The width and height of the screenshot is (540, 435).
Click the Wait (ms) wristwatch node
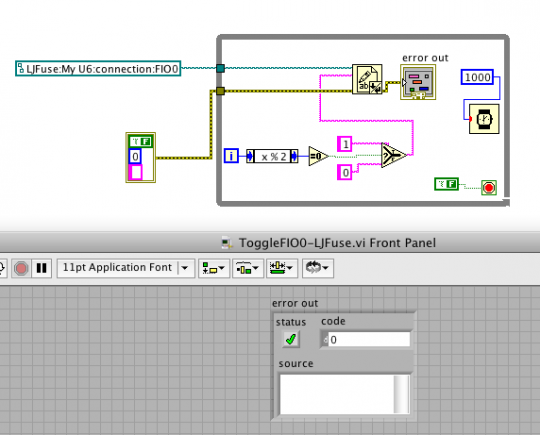(x=484, y=119)
